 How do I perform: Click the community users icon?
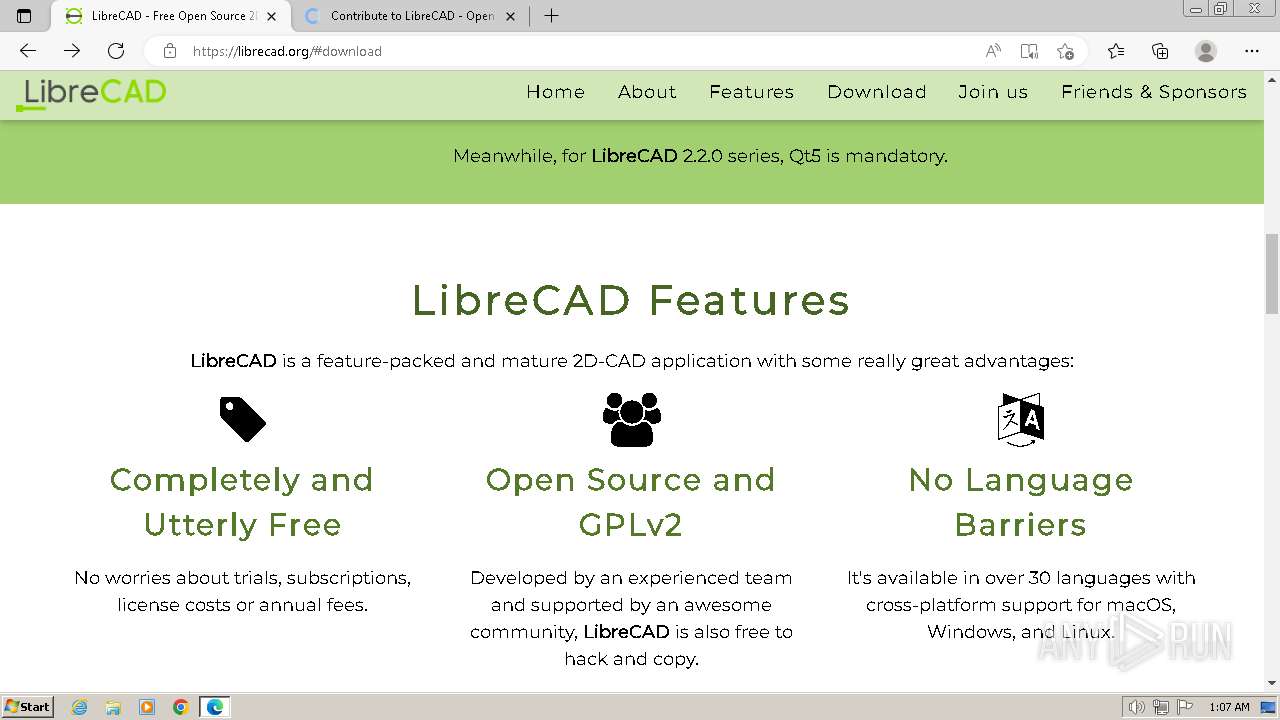pyautogui.click(x=632, y=419)
